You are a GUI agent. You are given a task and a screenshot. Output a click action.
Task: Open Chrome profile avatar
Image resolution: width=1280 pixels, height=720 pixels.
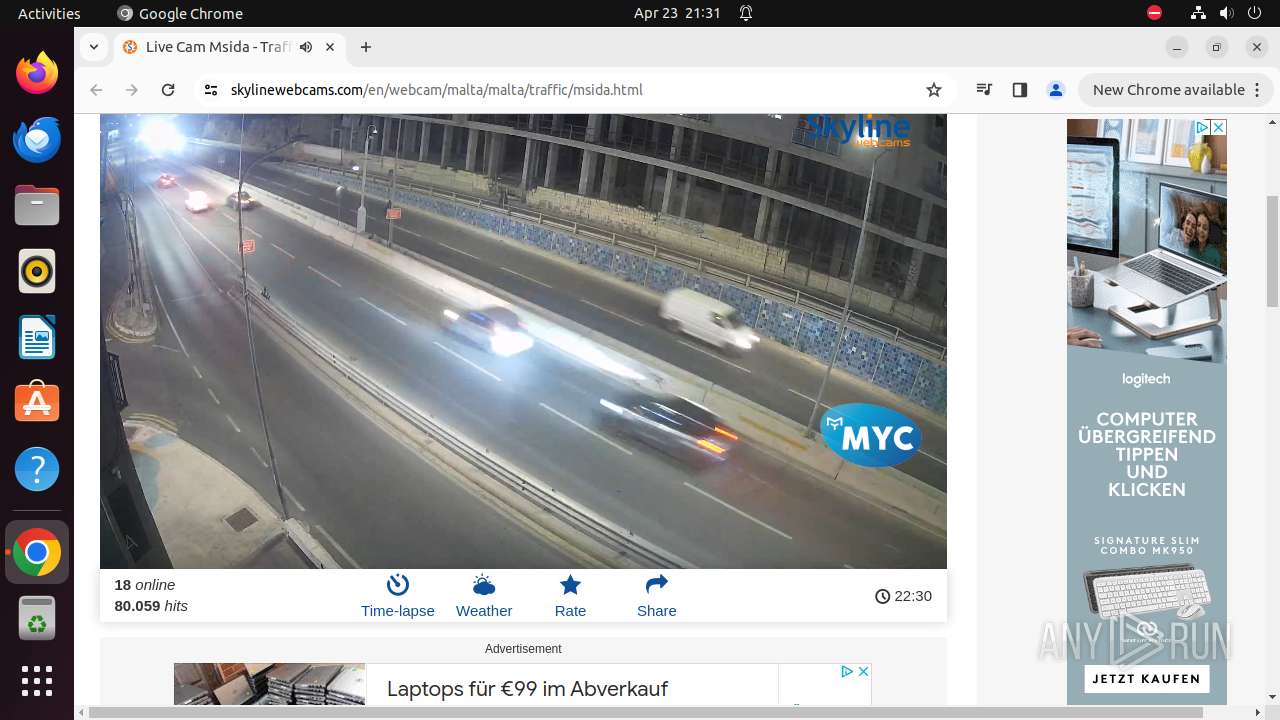[x=1055, y=90]
